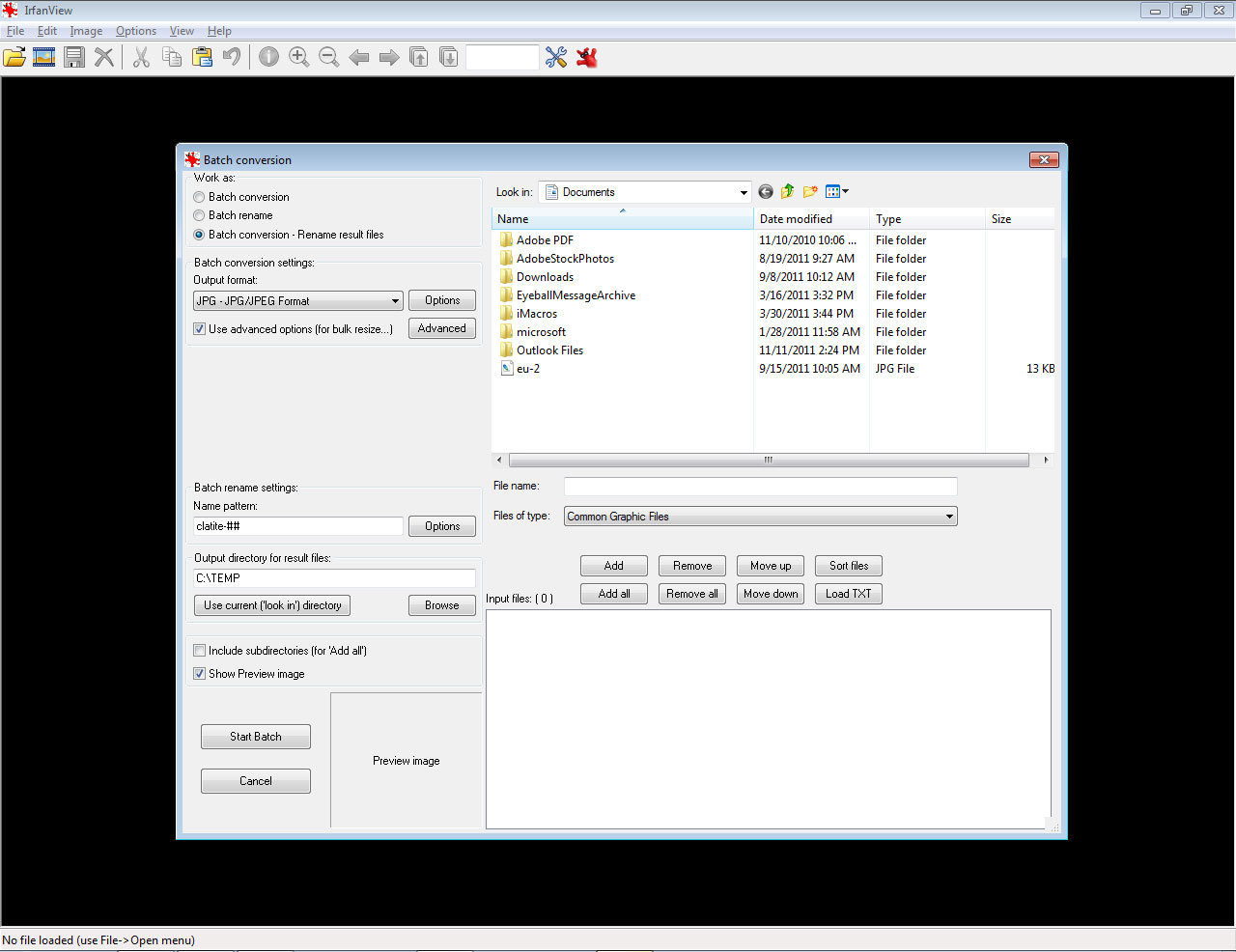Click the Cut scissors toolbar icon
This screenshot has height=952, width=1236.
click(141, 57)
